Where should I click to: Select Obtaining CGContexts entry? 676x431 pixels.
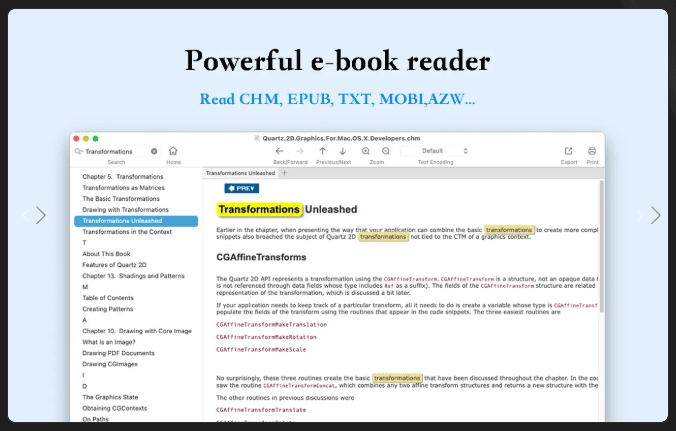[x=114, y=408]
